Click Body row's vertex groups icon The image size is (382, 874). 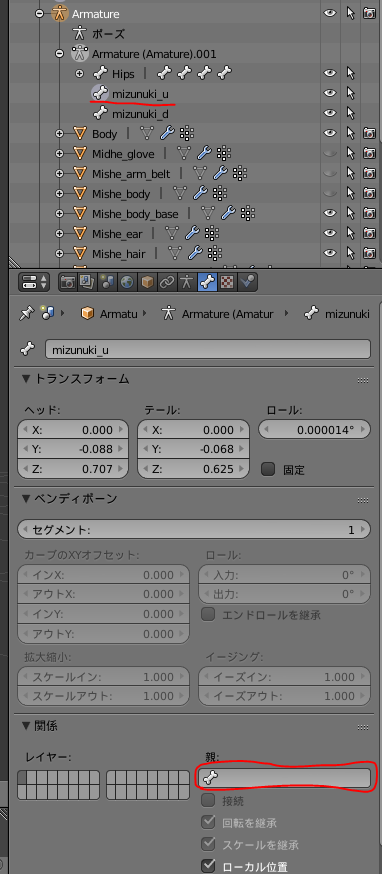click(x=186, y=134)
